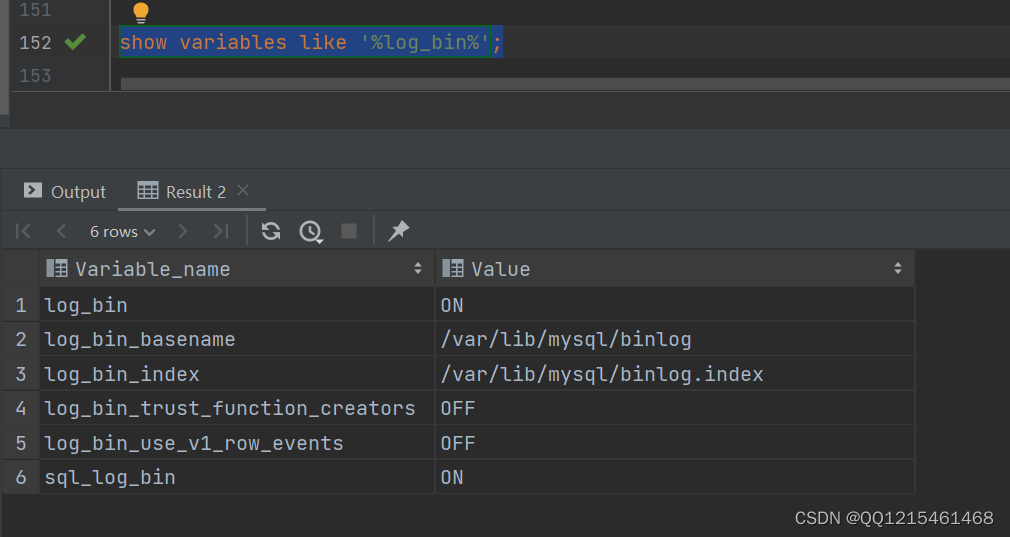1010x537 pixels.
Task: Pin the Result 2 tab
Action: tap(399, 231)
